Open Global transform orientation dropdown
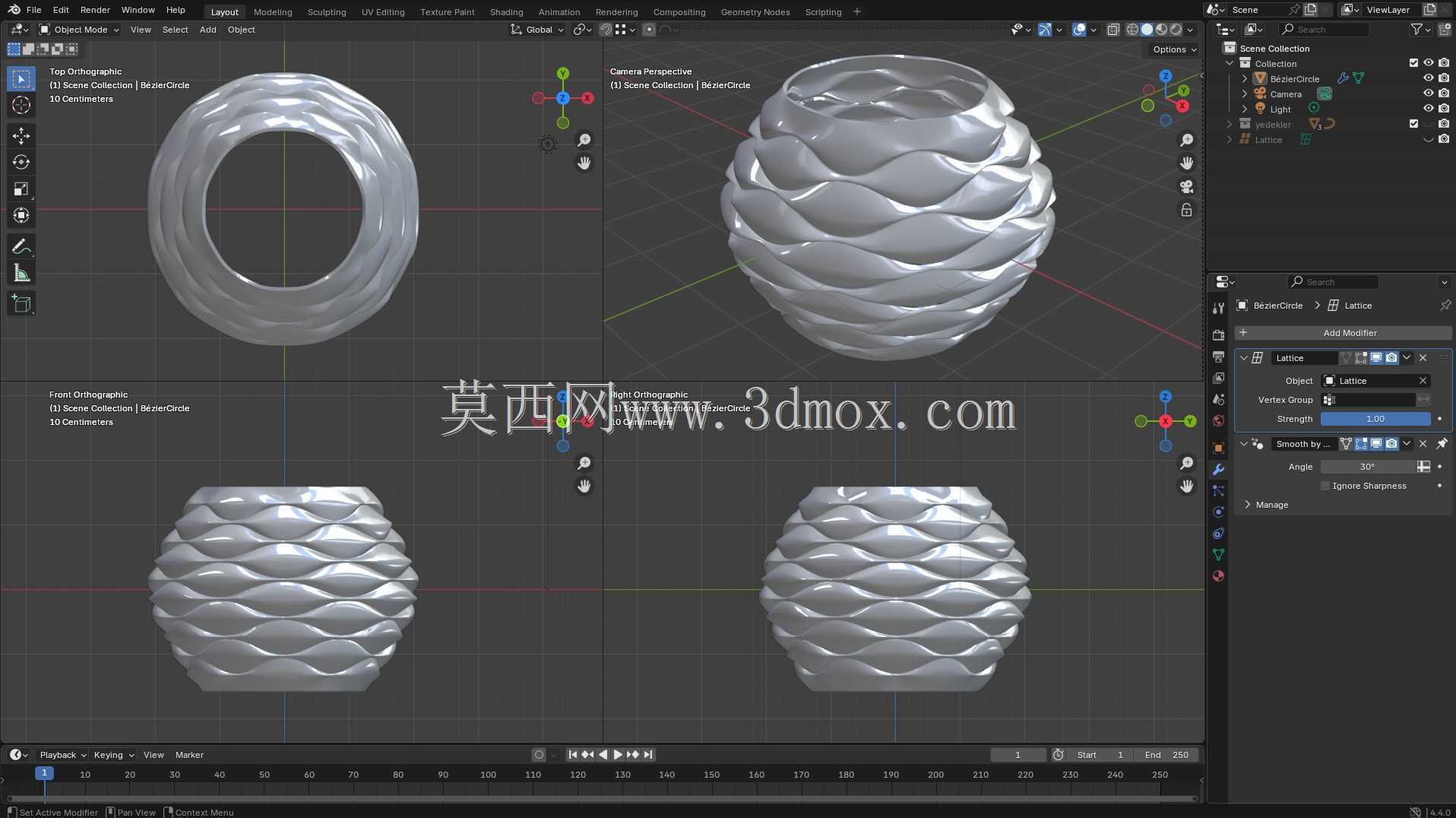Viewport: 1456px width, 818px height. (537, 30)
